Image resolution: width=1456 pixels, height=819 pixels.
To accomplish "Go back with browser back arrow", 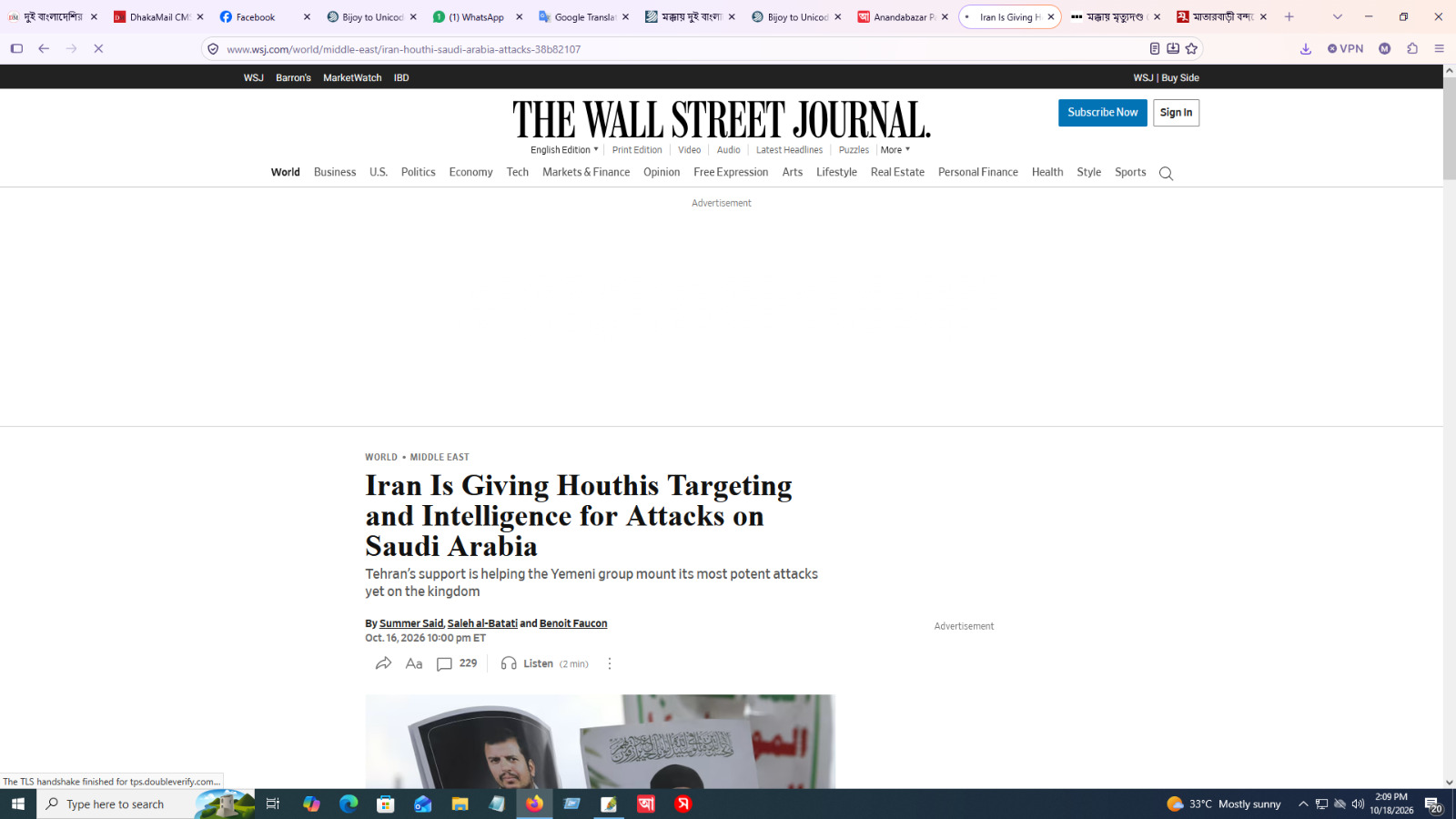I will tap(44, 48).
